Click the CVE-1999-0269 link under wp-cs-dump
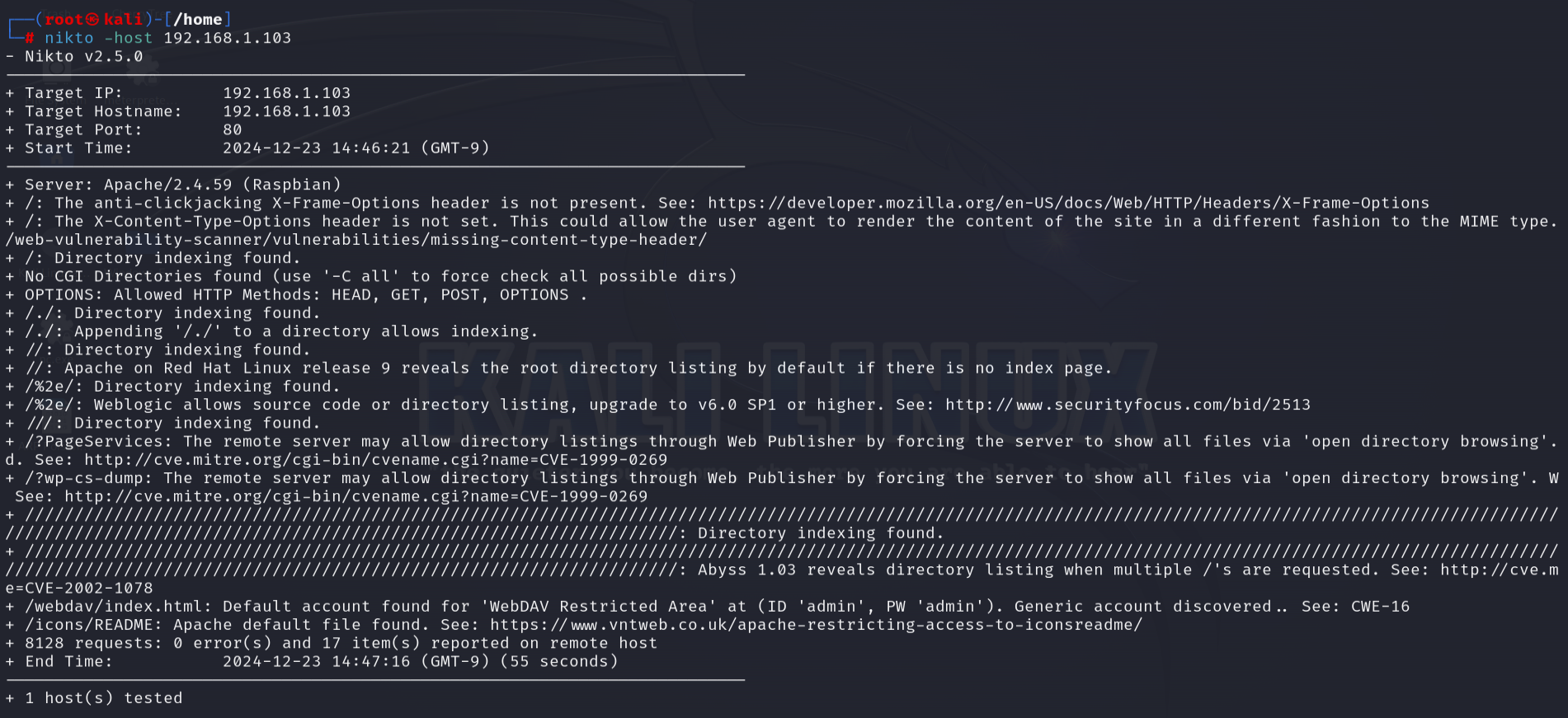This screenshot has height=718, width=1568. 356,496
